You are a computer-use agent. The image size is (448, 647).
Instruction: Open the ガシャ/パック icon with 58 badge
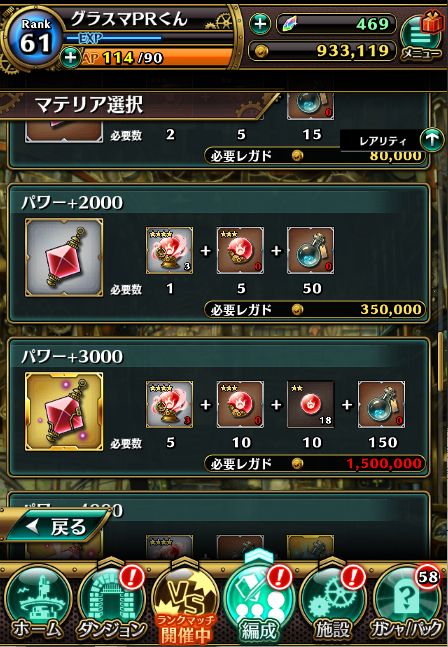coord(407,602)
